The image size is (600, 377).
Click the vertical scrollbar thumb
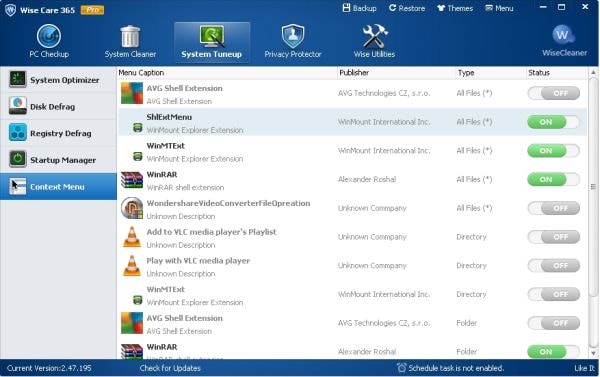593,187
